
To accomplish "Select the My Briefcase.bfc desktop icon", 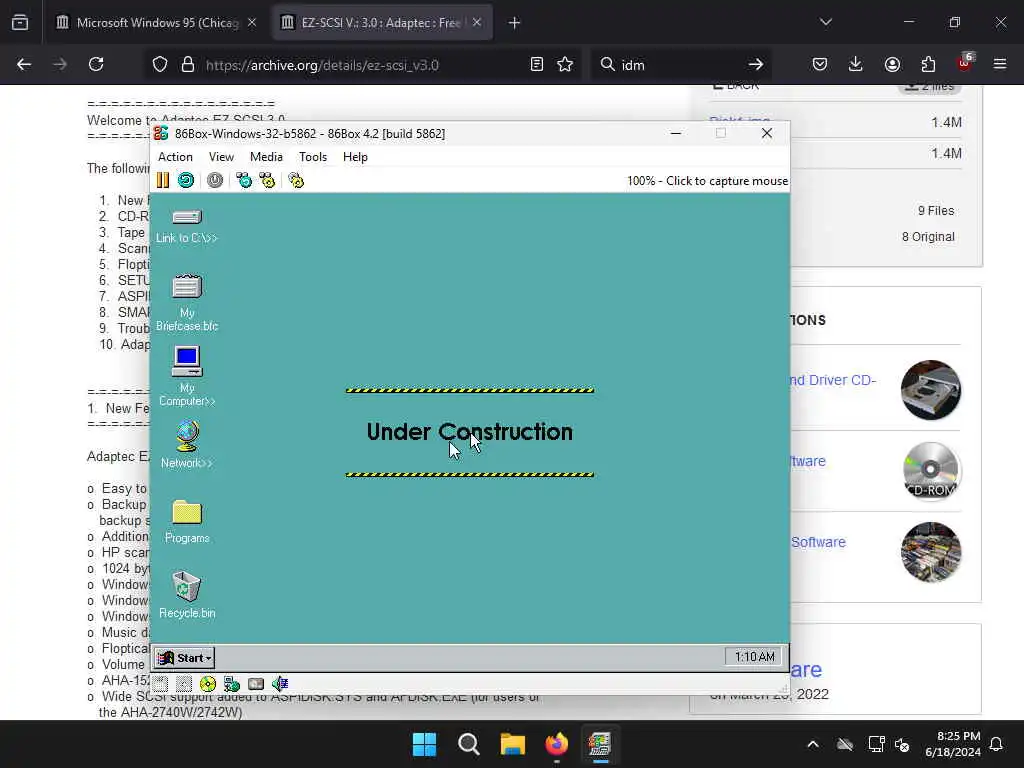I will tap(187, 303).
